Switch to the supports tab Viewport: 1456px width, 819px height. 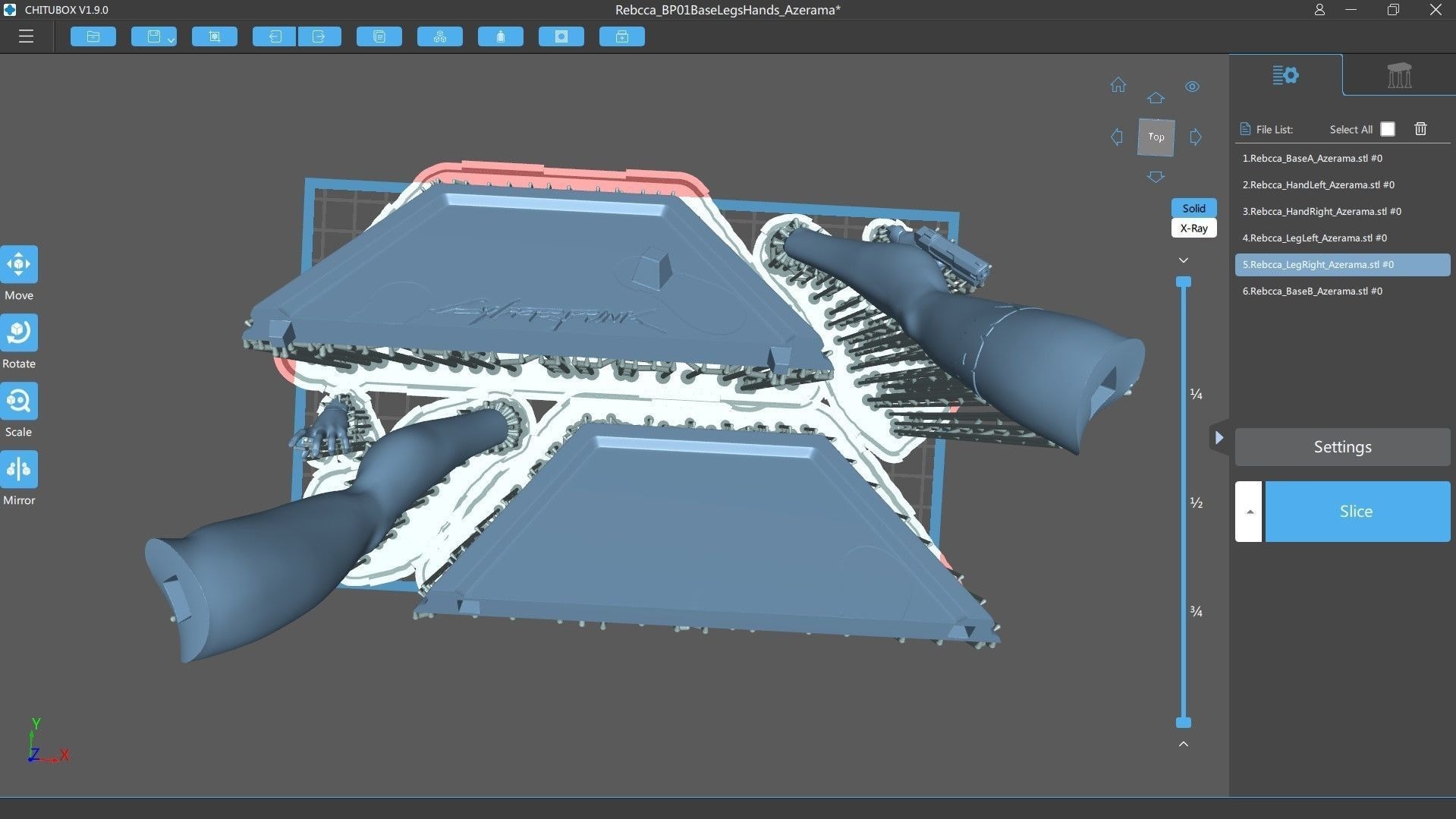coord(1399,75)
